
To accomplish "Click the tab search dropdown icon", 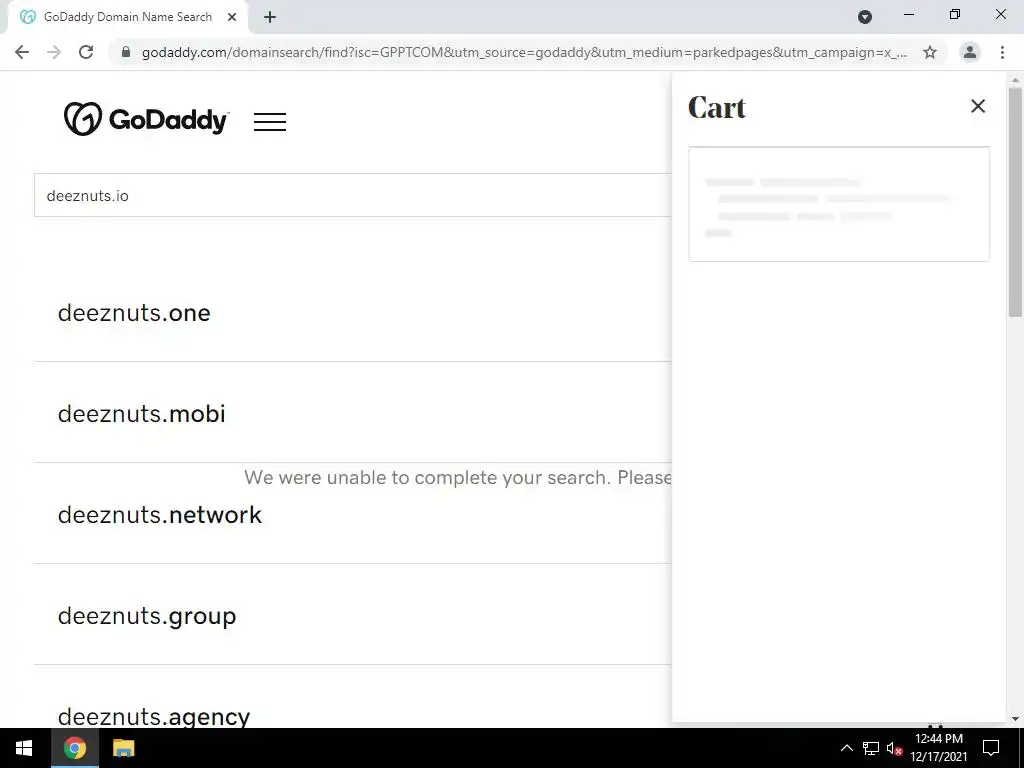I will click(865, 17).
